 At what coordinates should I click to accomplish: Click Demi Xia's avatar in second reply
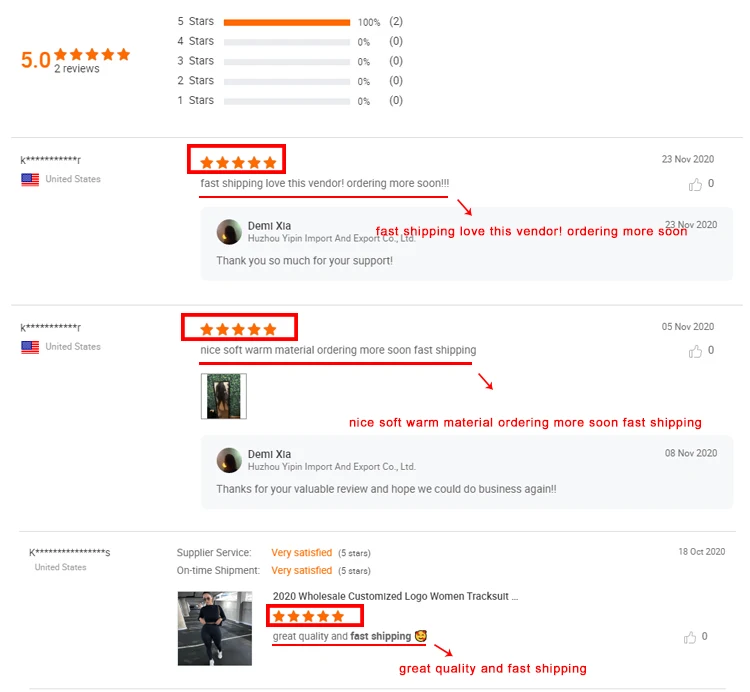click(229, 460)
